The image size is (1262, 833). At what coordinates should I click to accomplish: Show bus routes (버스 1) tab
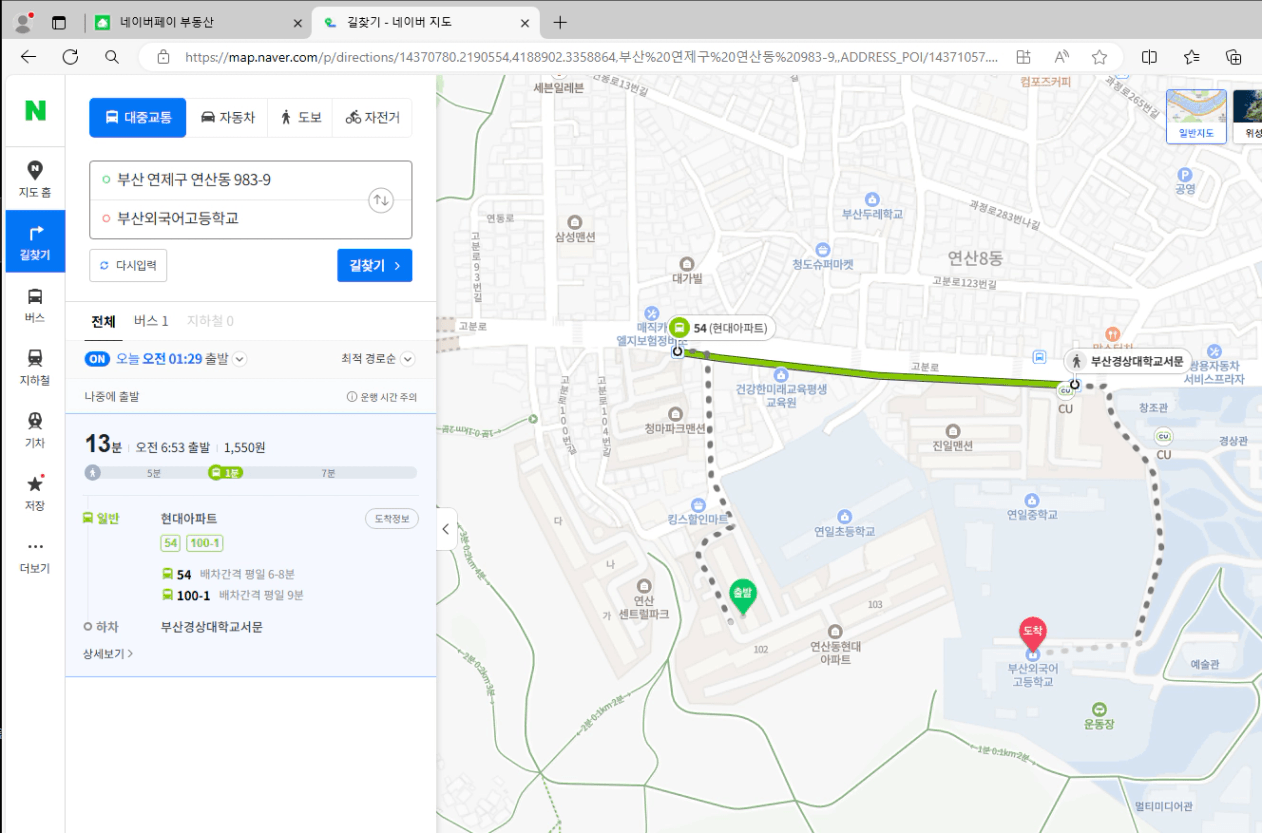[x=151, y=321]
